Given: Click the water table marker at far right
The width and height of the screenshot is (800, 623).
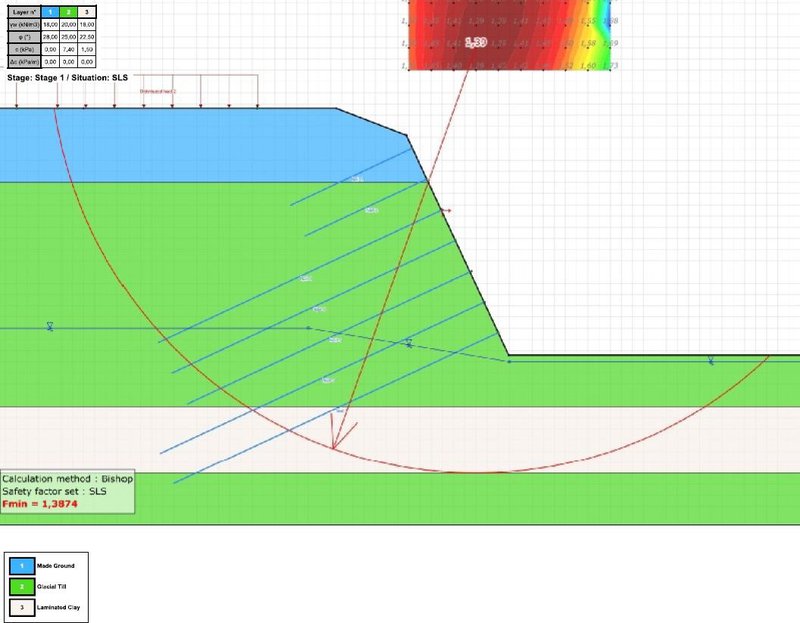Looking at the screenshot, I should click(x=711, y=361).
